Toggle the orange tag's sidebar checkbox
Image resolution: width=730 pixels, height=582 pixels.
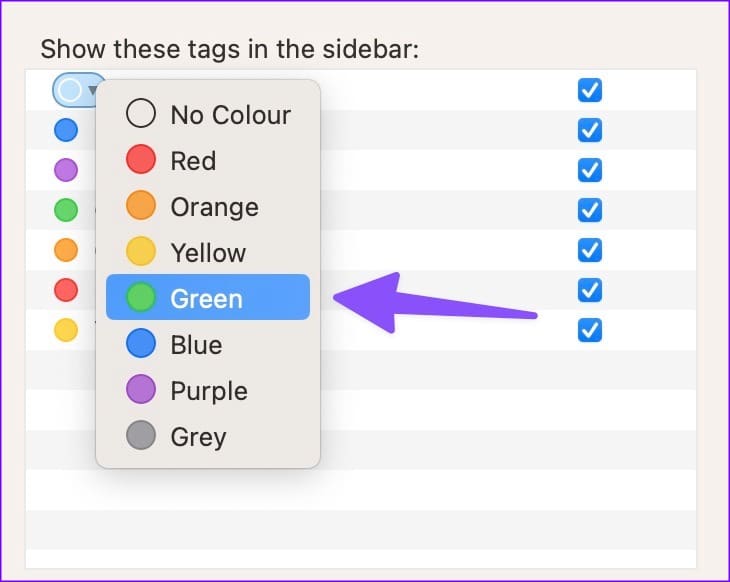pyautogui.click(x=590, y=250)
